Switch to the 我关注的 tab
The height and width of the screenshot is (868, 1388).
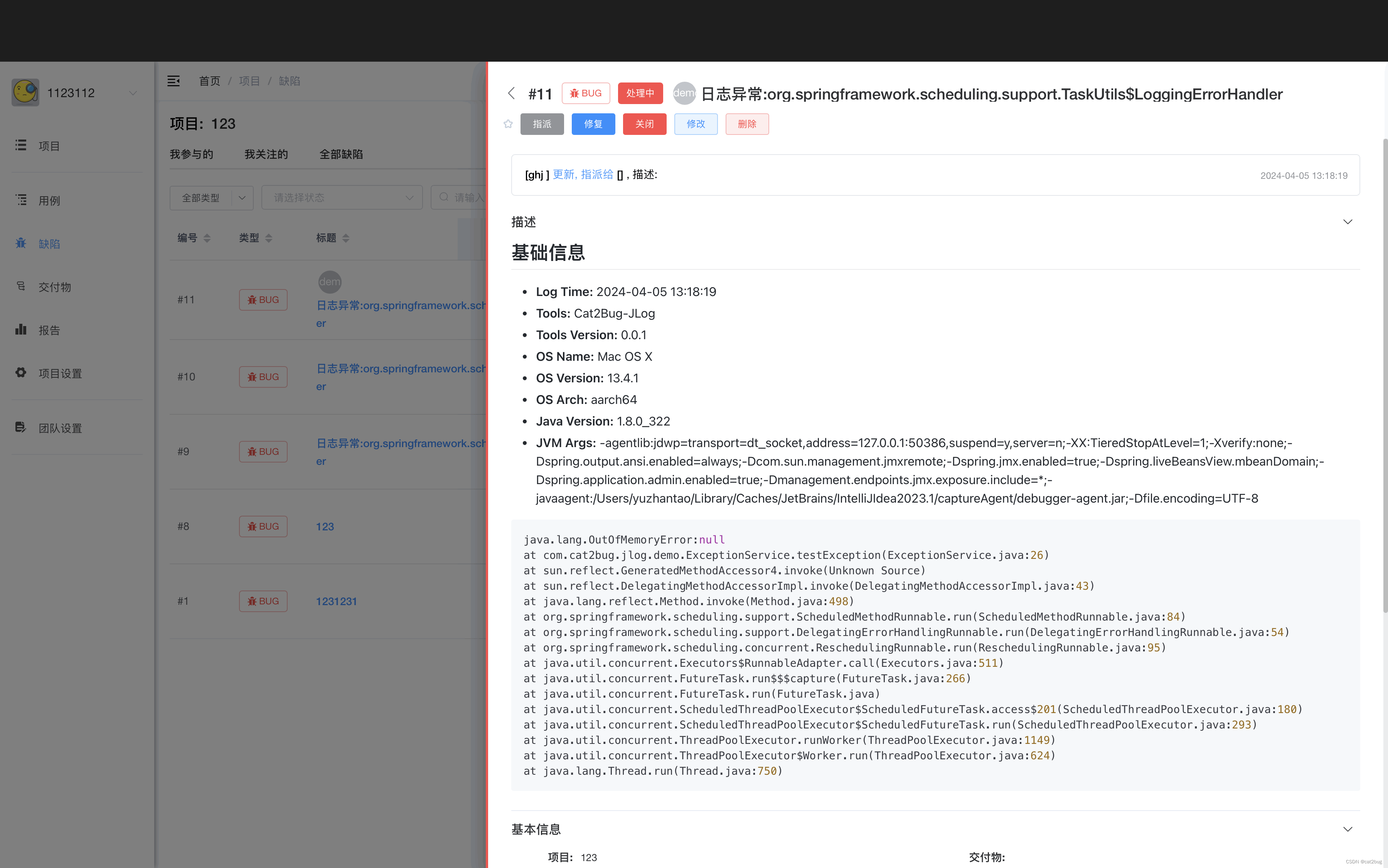[266, 153]
